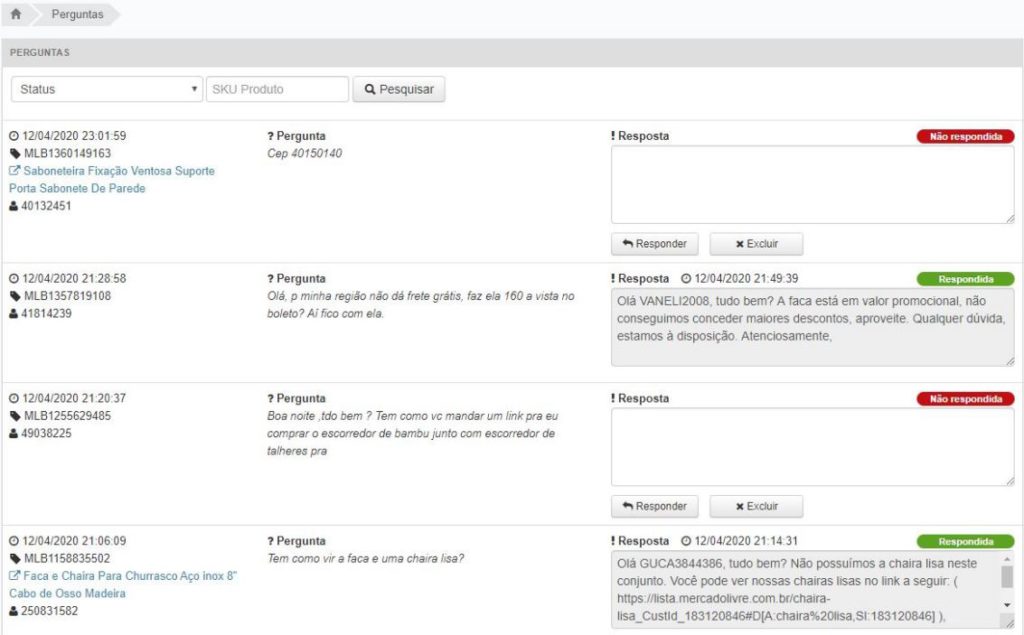Click the red Não respondida badge of first question
Screen dimensions: 1024x635
coord(965,137)
